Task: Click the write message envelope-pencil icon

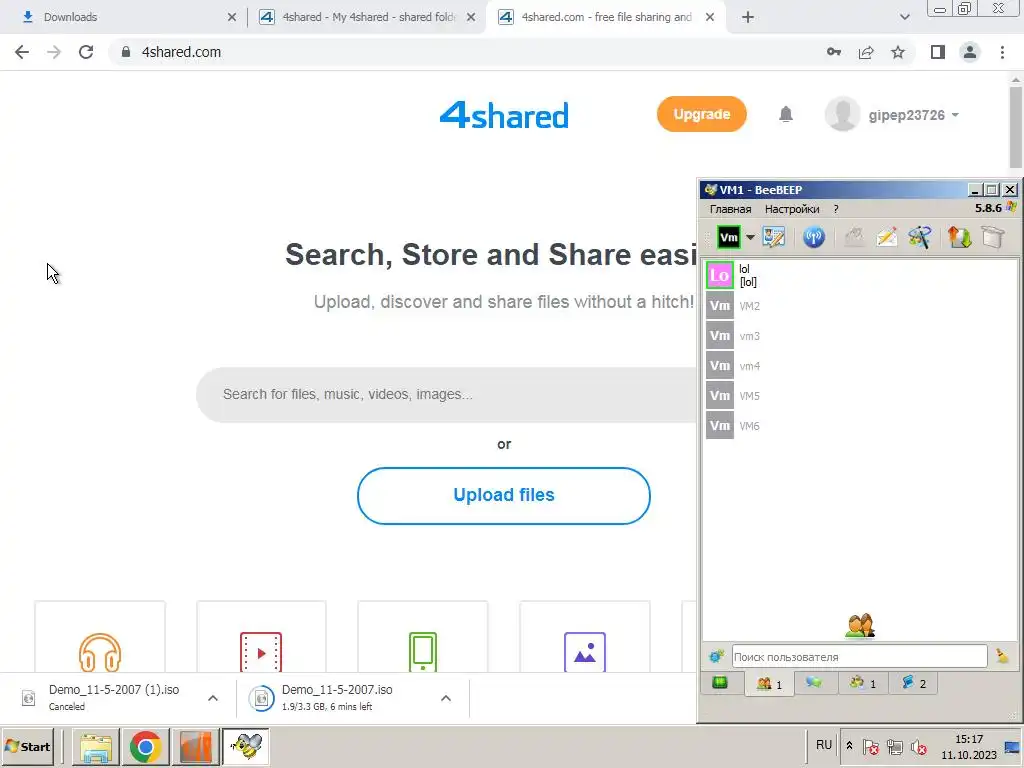Action: click(x=886, y=237)
